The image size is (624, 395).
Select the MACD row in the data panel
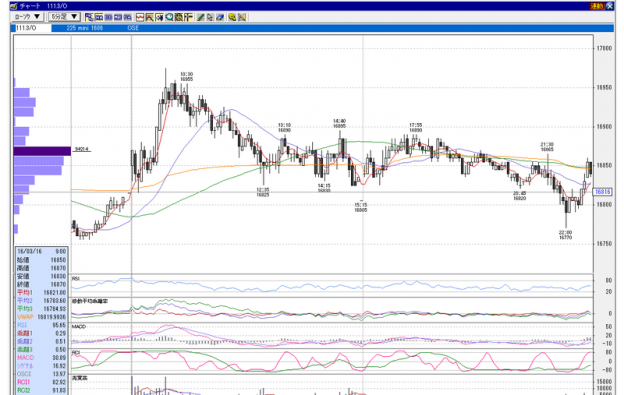click(x=42, y=358)
